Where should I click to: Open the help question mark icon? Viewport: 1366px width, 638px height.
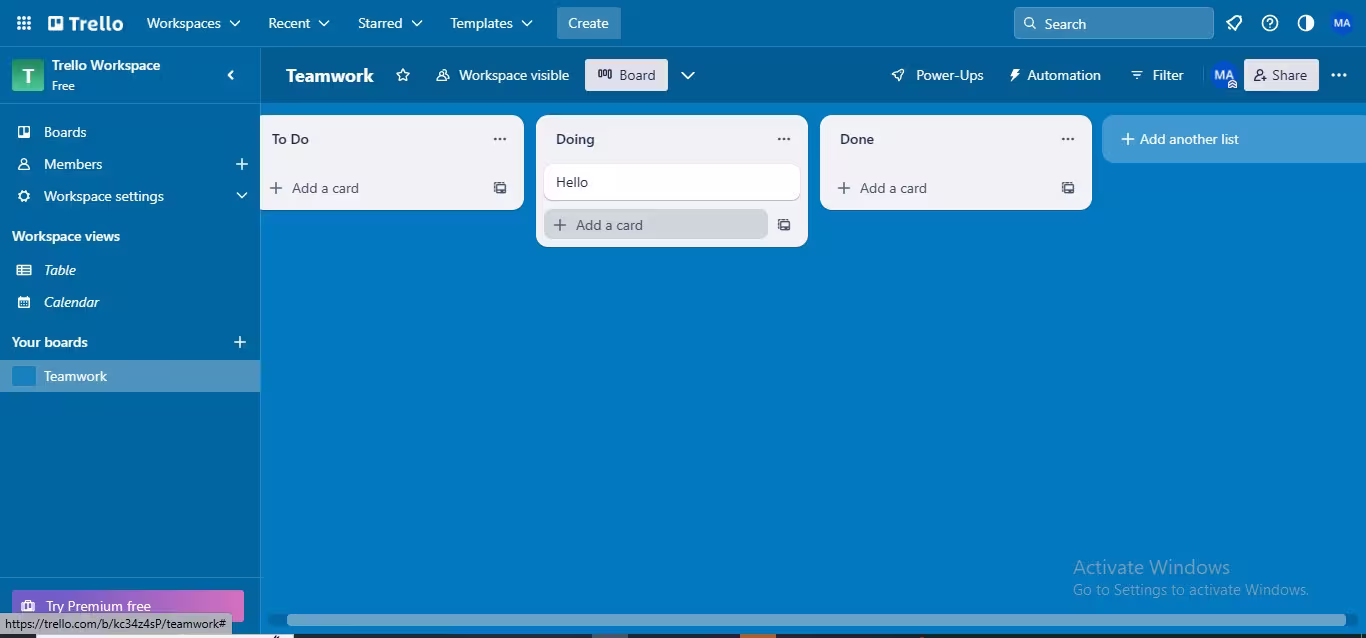(1270, 23)
